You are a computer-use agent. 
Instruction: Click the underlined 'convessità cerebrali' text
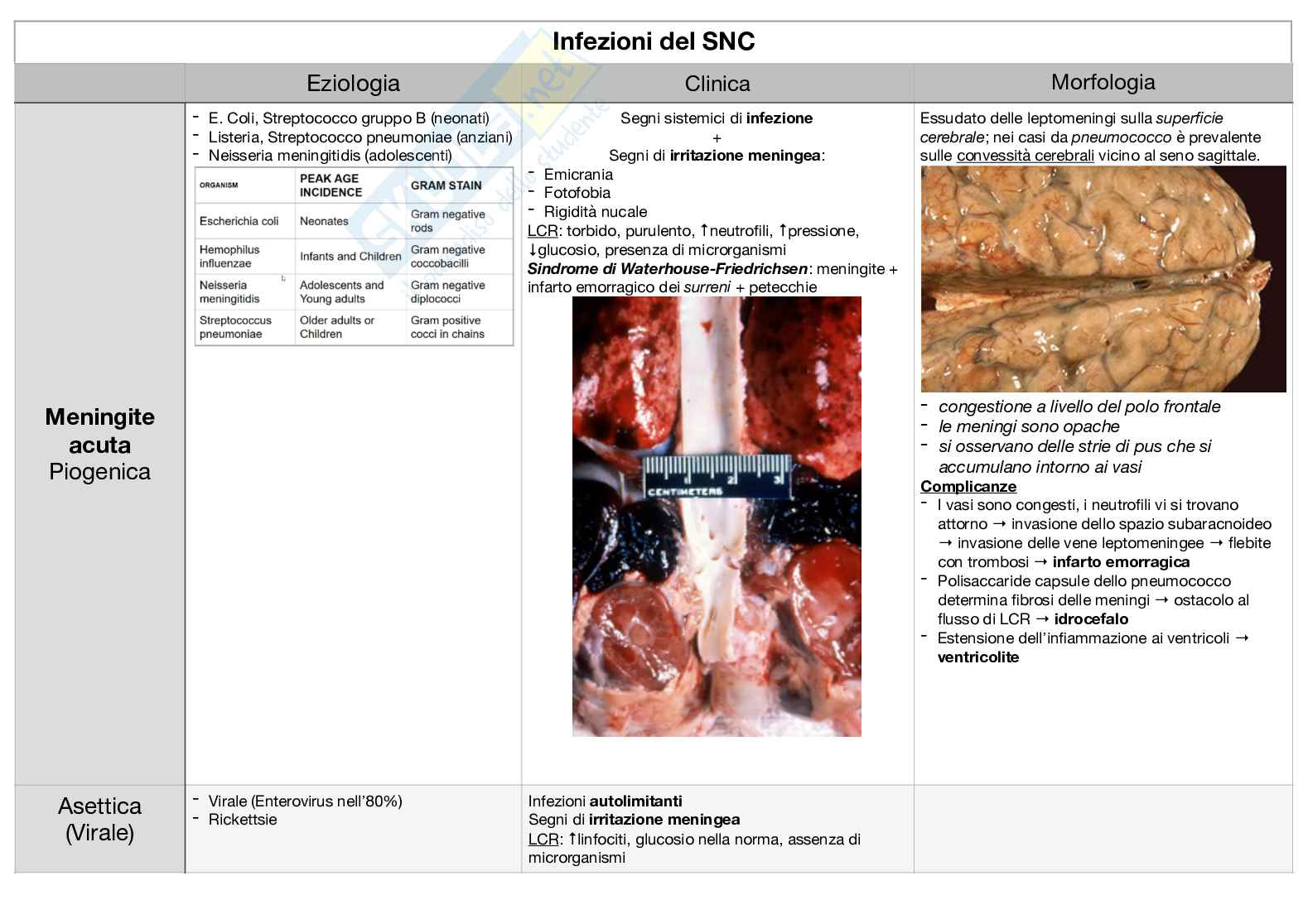point(1025,156)
